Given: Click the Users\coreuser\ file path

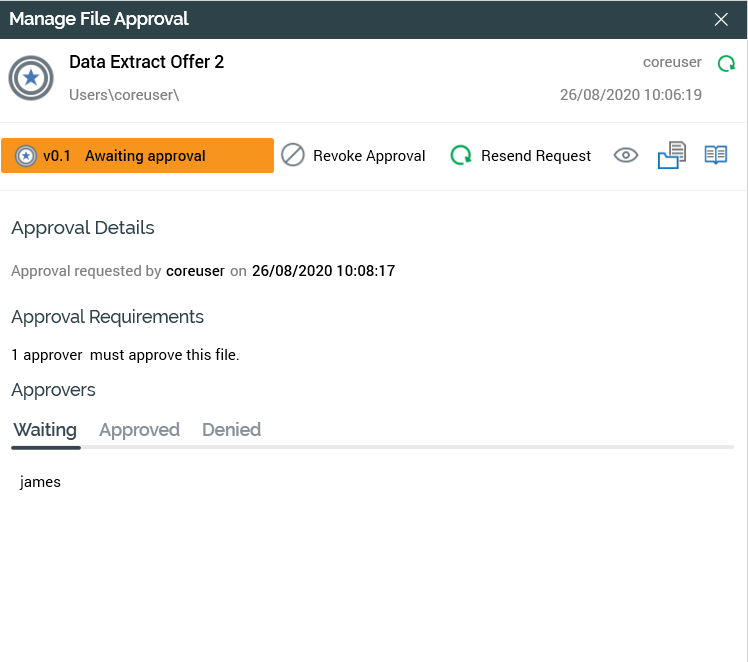Looking at the screenshot, I should tap(124, 95).
